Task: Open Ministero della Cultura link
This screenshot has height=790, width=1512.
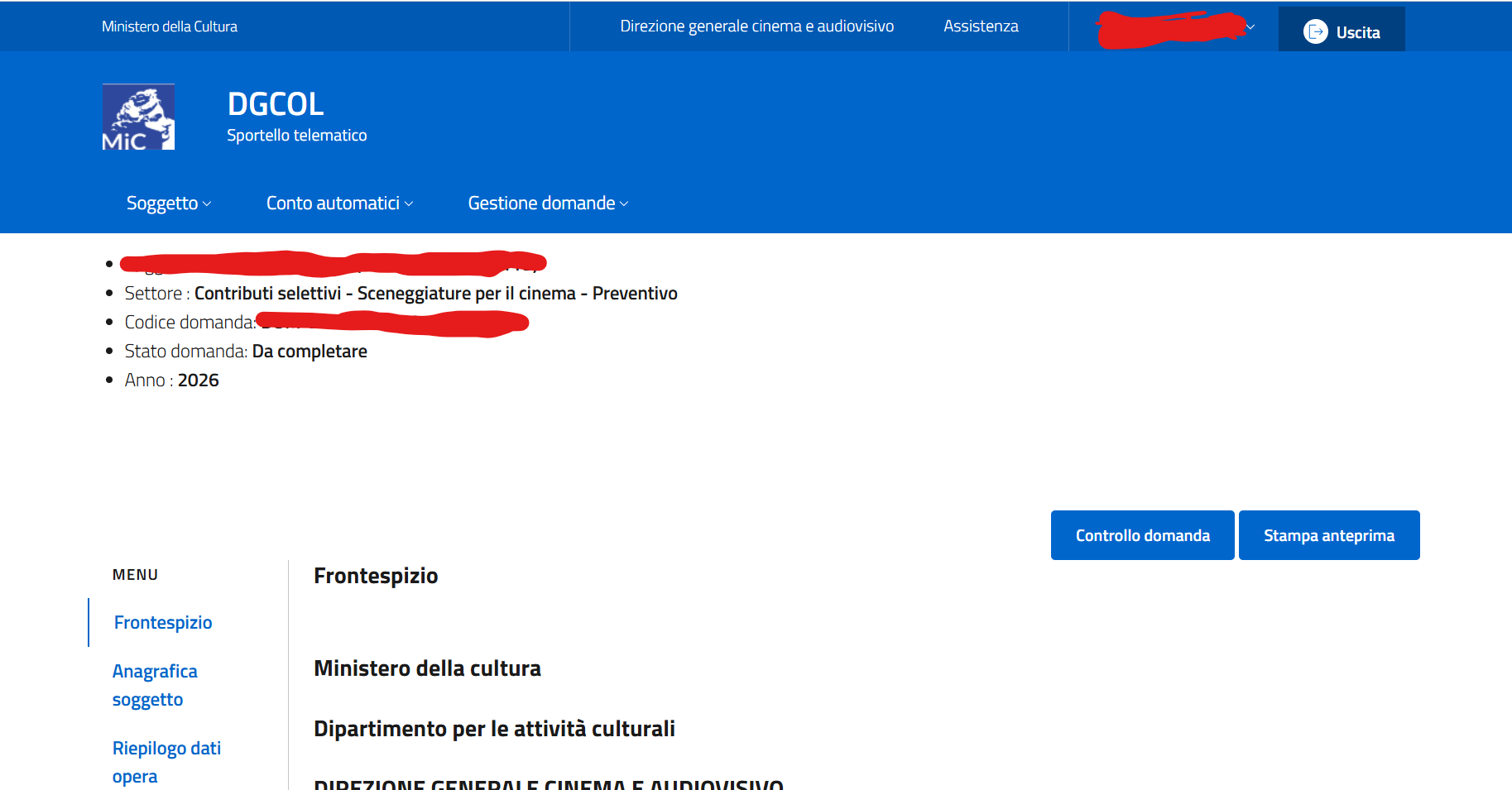Action: tap(170, 26)
